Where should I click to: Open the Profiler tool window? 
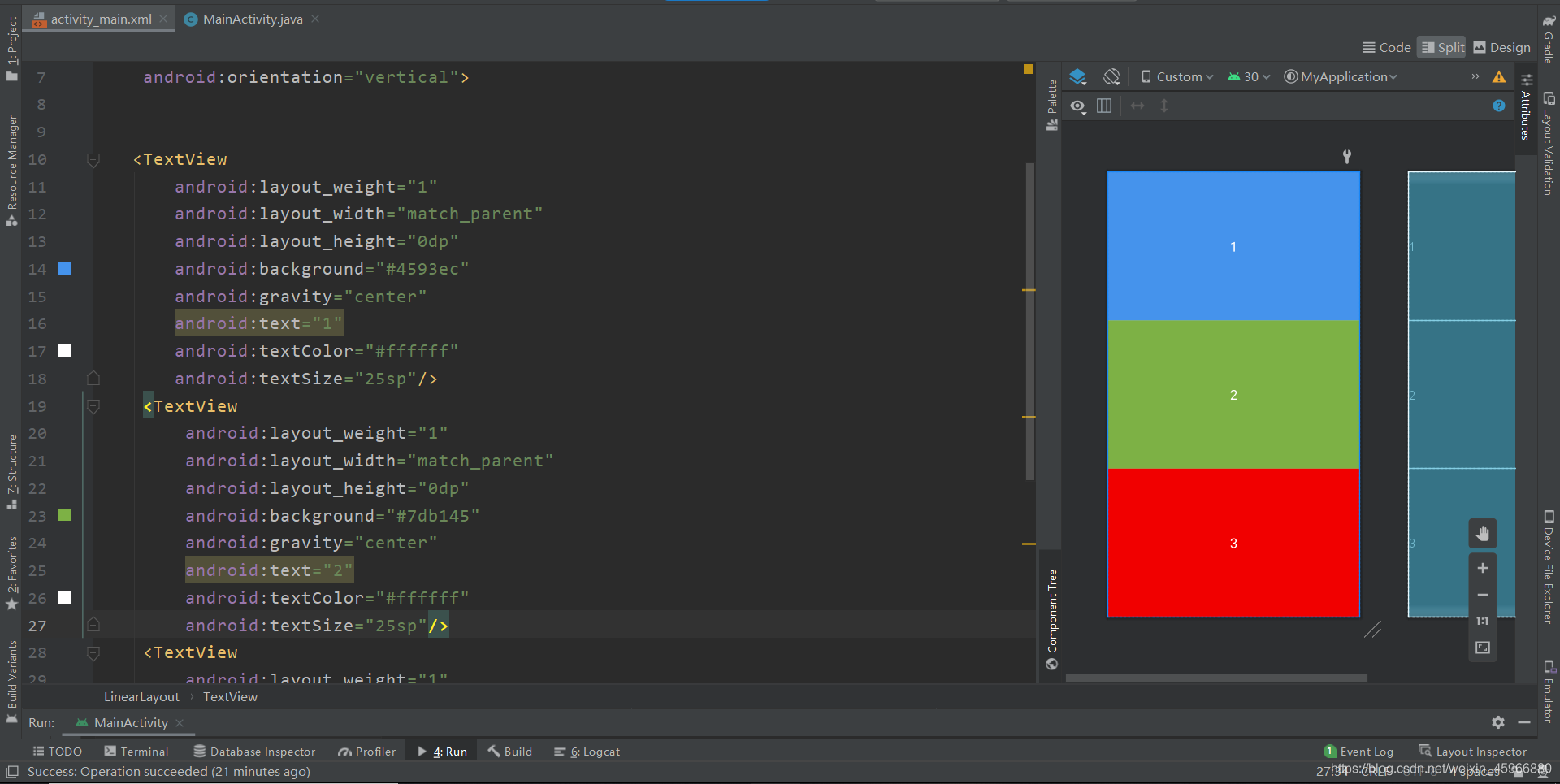[366, 752]
